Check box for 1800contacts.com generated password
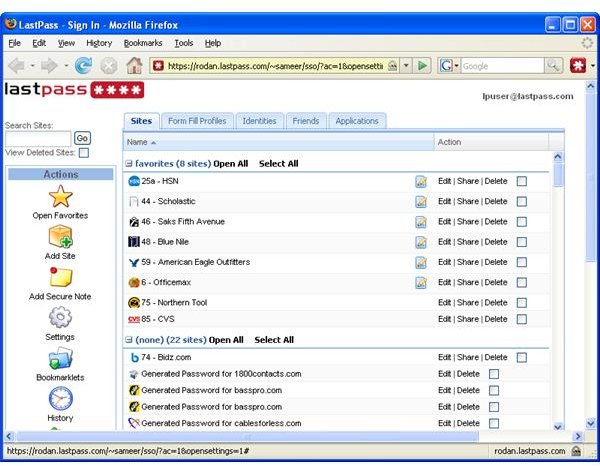This screenshot has height=466, width=600. point(494,374)
